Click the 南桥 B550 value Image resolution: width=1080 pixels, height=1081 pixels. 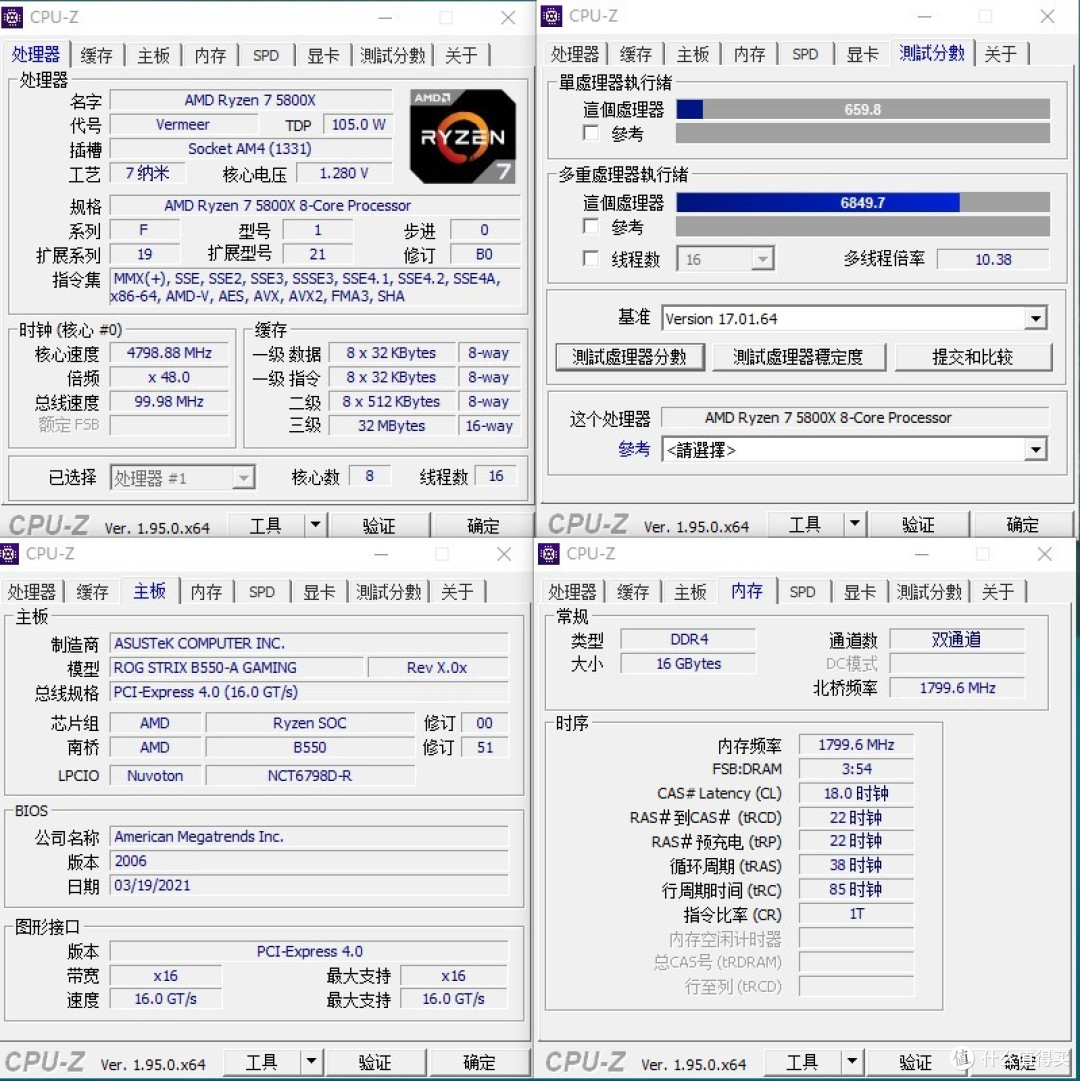[310, 747]
